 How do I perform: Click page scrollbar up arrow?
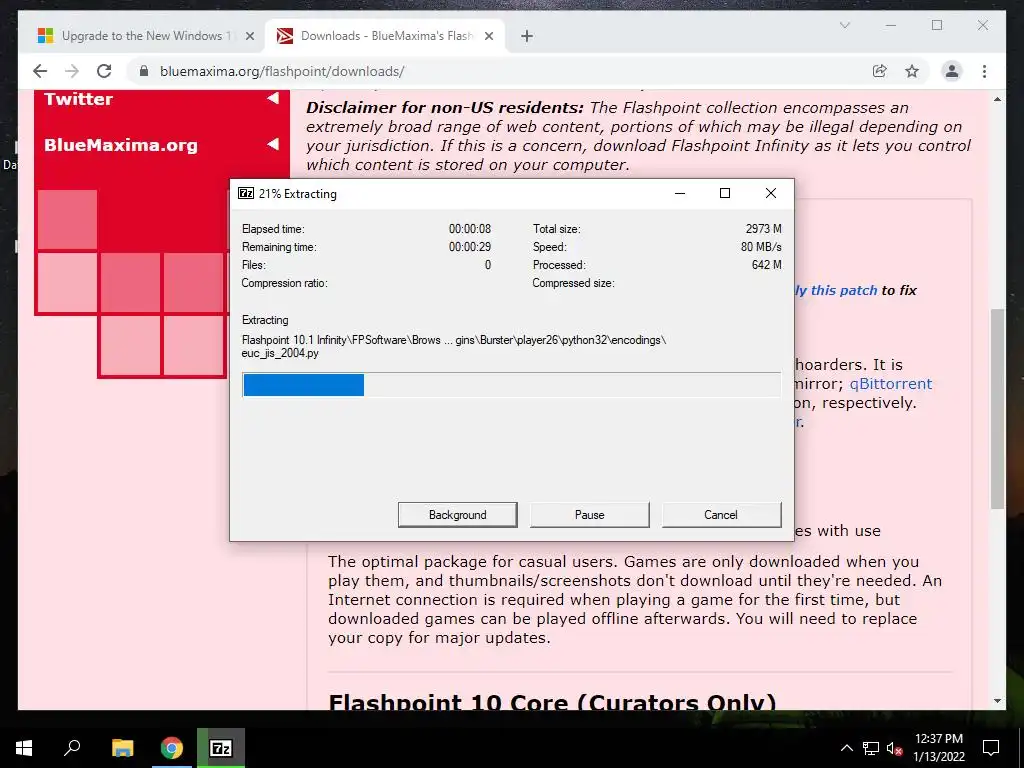(x=997, y=99)
